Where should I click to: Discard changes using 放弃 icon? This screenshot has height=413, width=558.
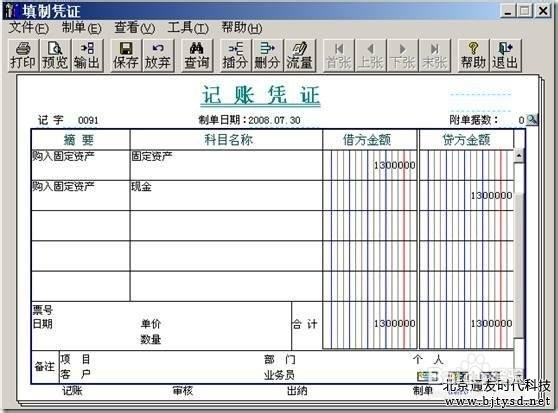coord(158,56)
